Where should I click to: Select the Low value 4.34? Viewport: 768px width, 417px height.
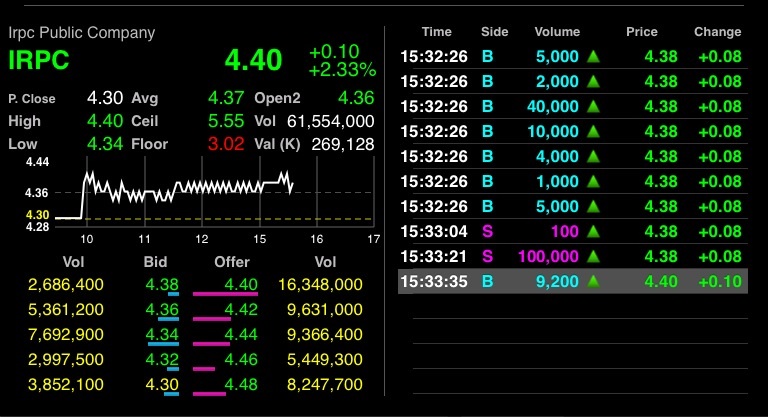click(105, 144)
